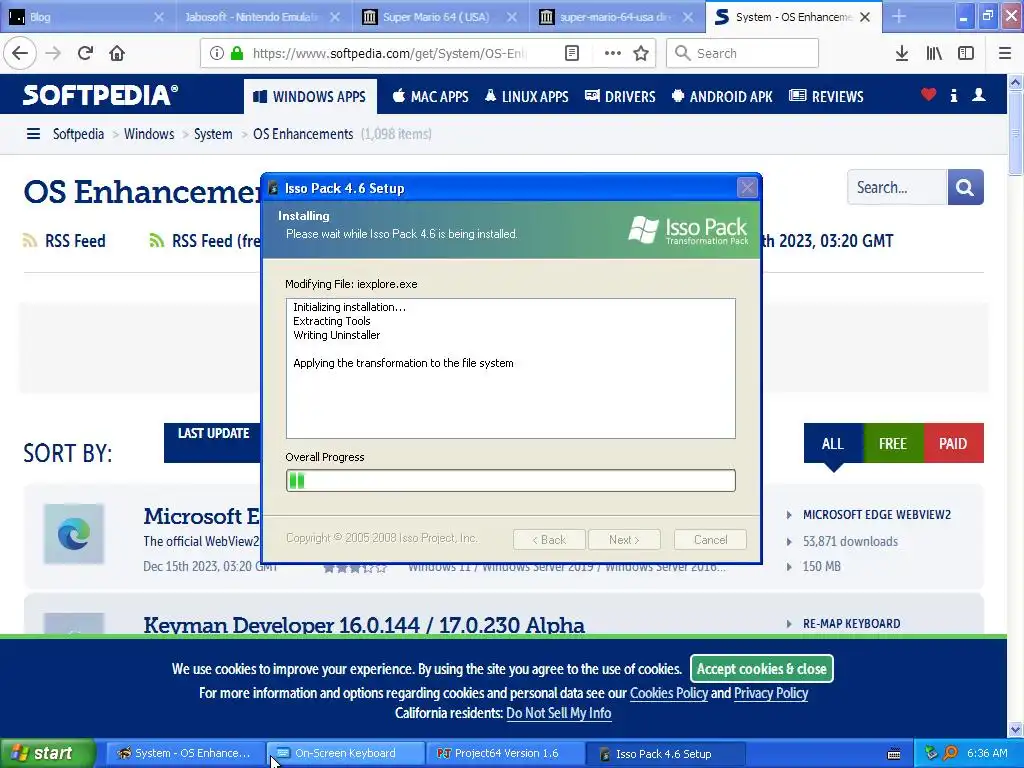Screen dimensions: 1024x768
Task: Filter listing by PAID
Action: tap(953, 443)
